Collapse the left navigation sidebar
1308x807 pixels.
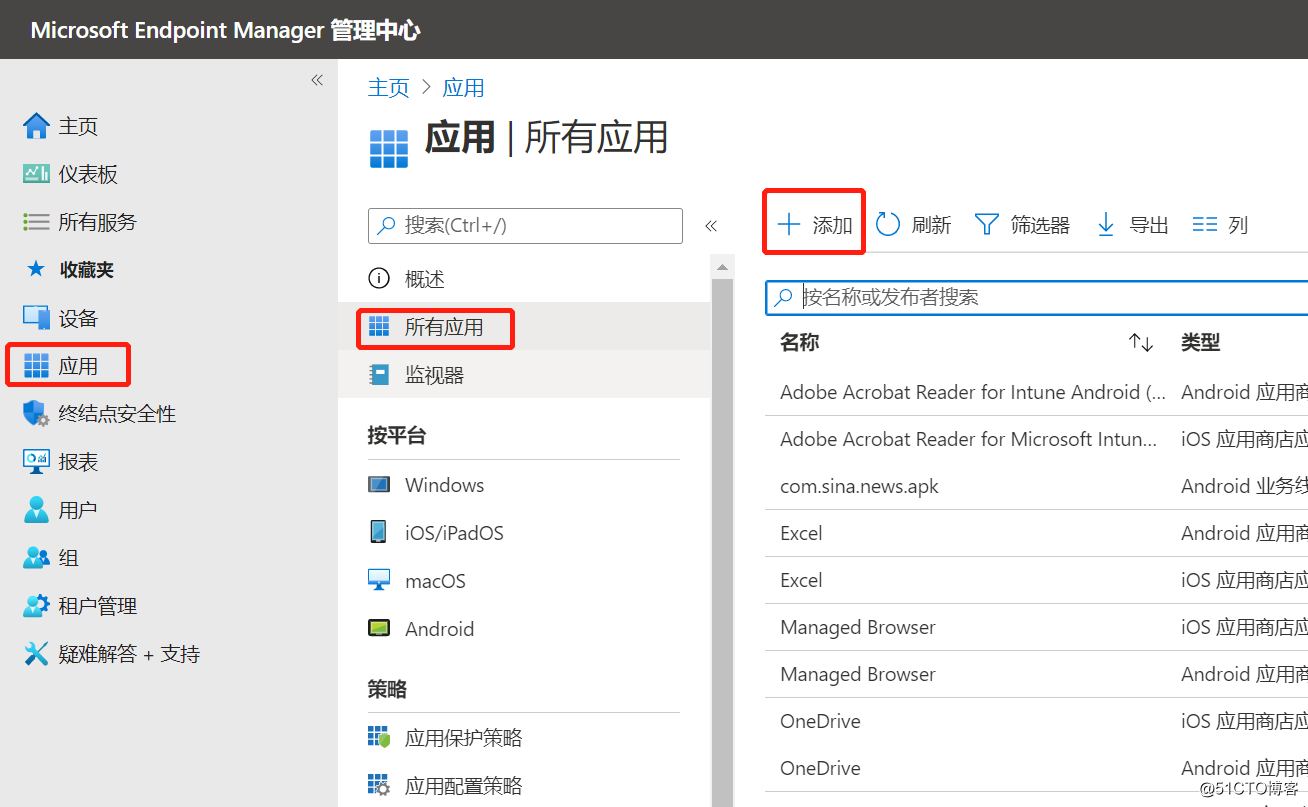(317, 80)
